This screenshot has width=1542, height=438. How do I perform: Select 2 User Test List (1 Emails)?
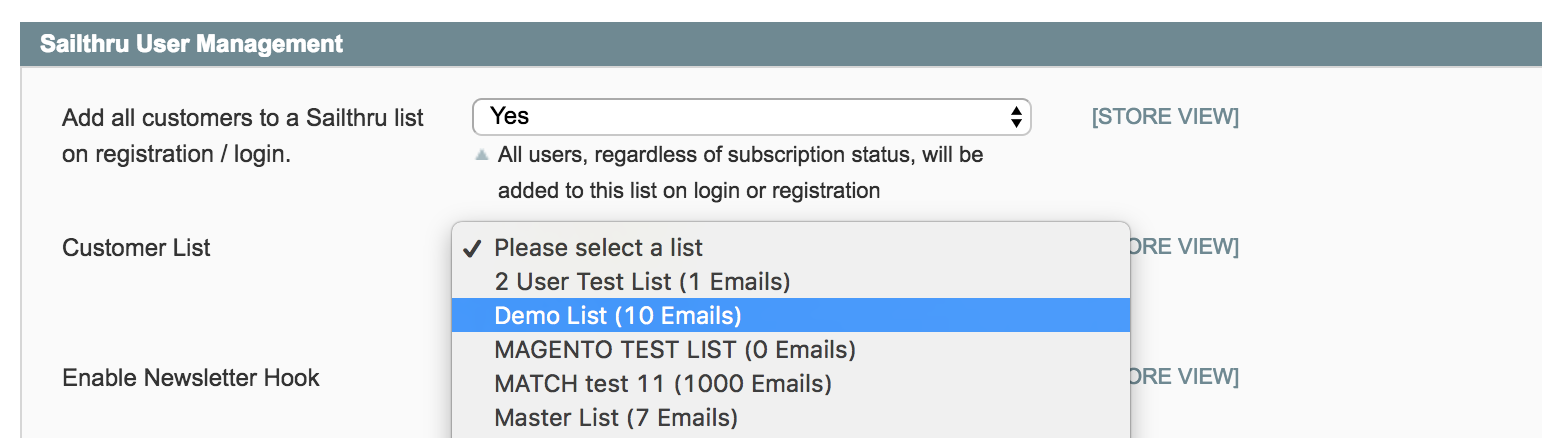tap(642, 282)
